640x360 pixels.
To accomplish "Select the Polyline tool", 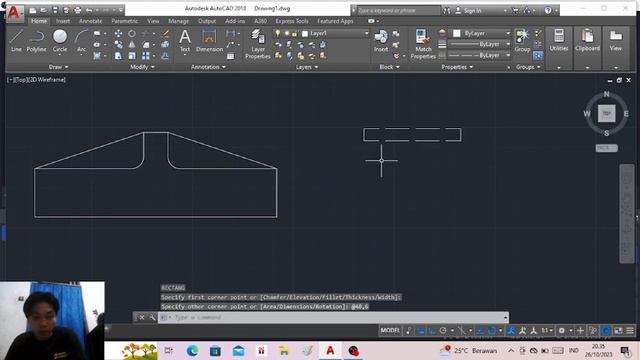I will pos(36,40).
